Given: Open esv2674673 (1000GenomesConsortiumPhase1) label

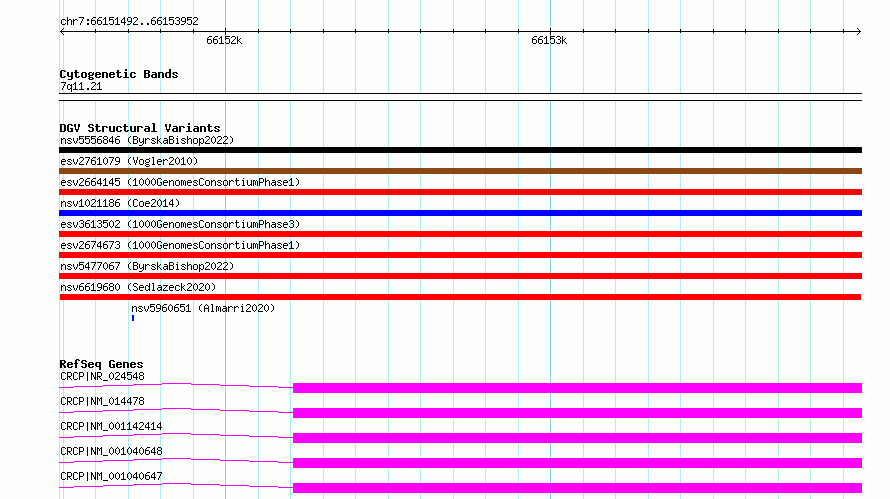Looking at the screenshot, I should [180, 245].
